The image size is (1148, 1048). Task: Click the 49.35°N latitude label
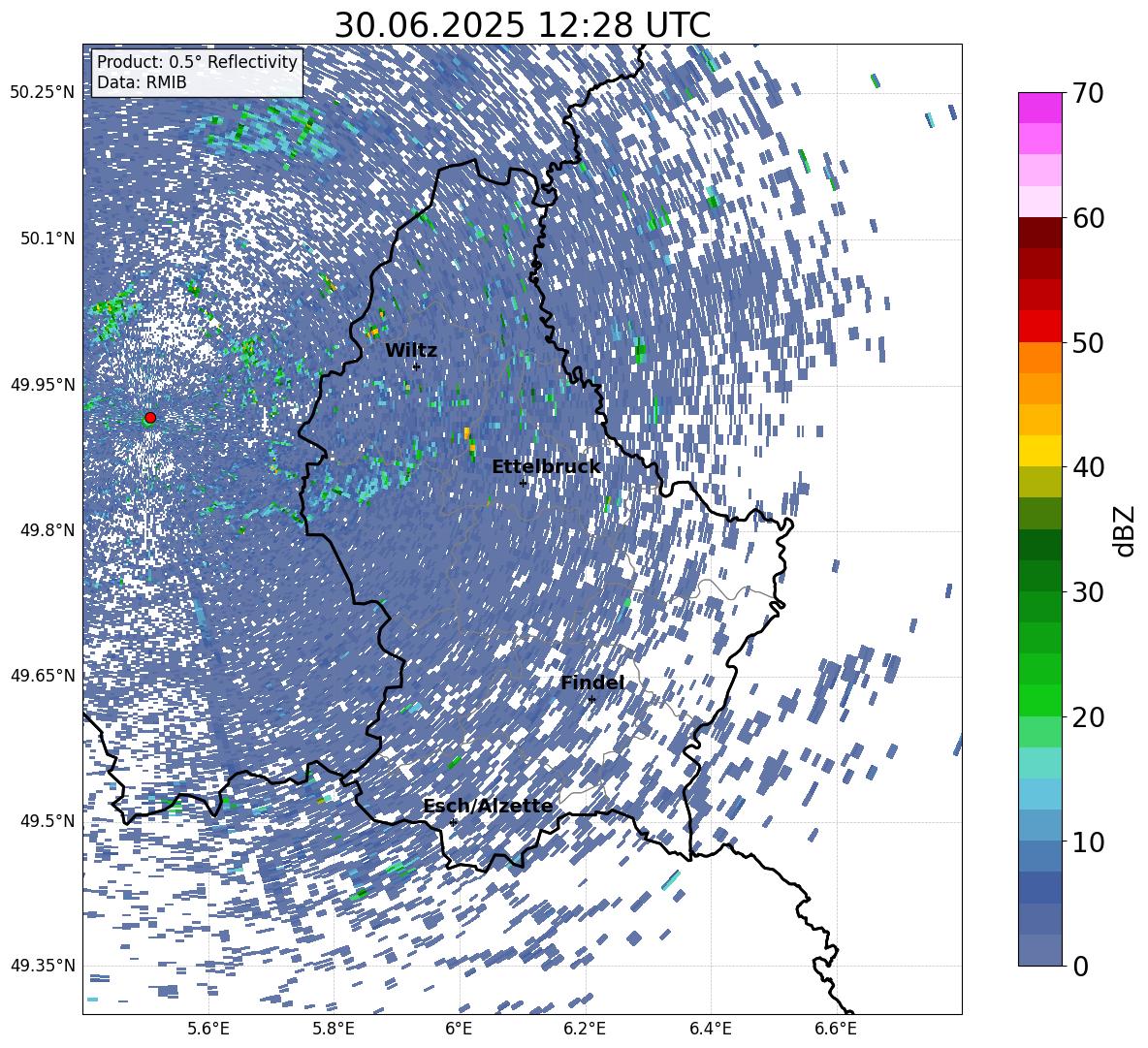pos(43,966)
